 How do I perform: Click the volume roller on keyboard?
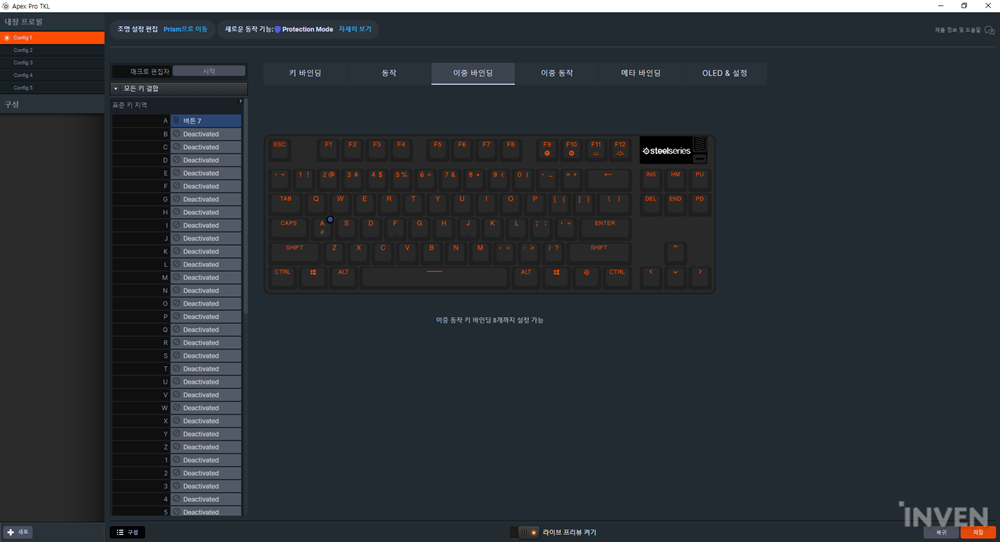coord(700,145)
